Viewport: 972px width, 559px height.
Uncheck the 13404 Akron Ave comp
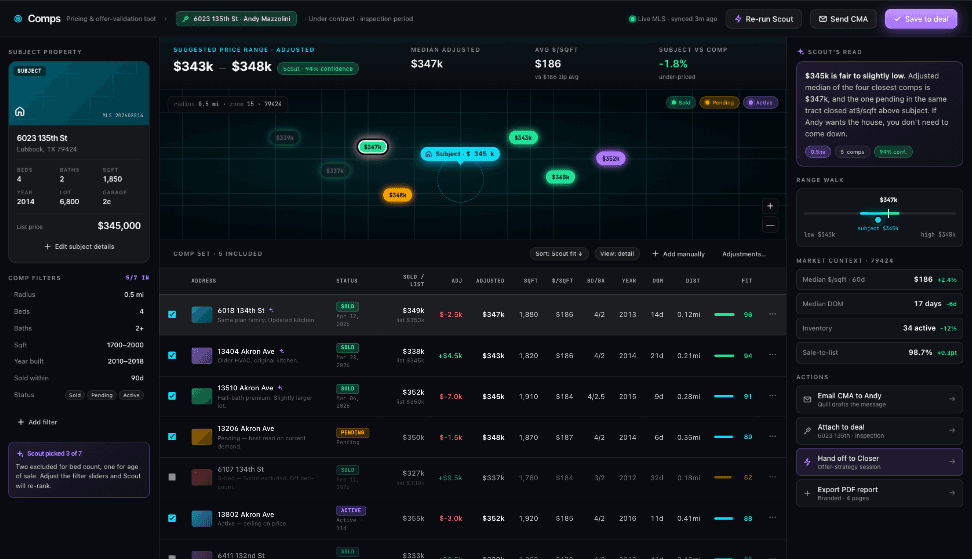click(172, 355)
